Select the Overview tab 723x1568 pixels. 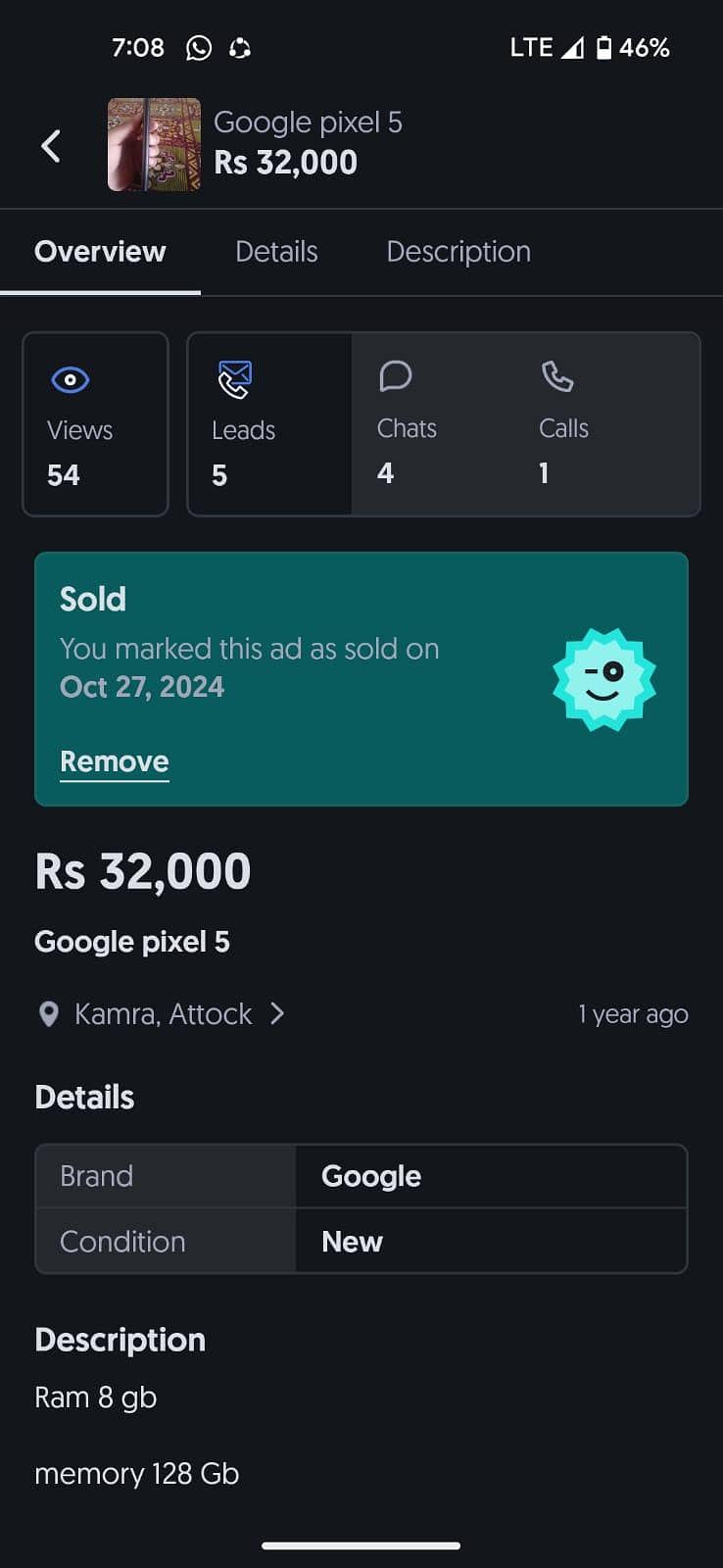point(100,252)
